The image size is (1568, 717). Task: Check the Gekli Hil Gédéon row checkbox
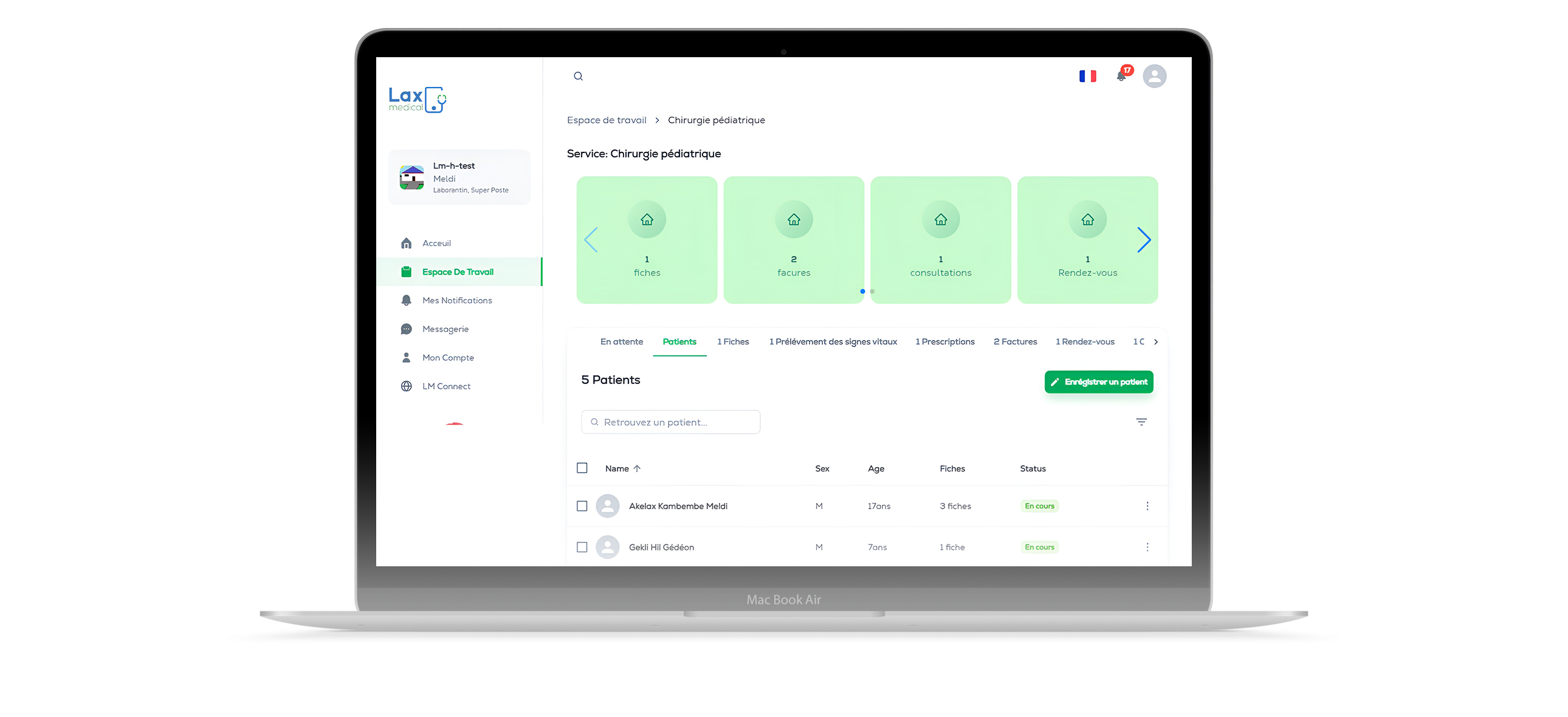tap(582, 547)
